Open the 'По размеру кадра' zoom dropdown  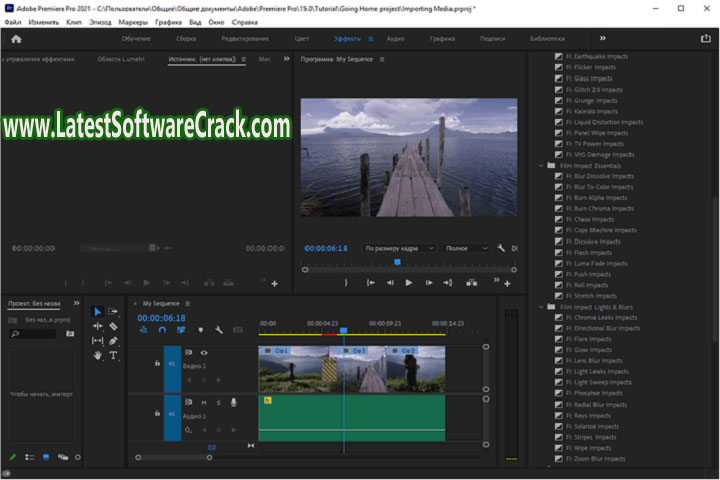(x=398, y=248)
